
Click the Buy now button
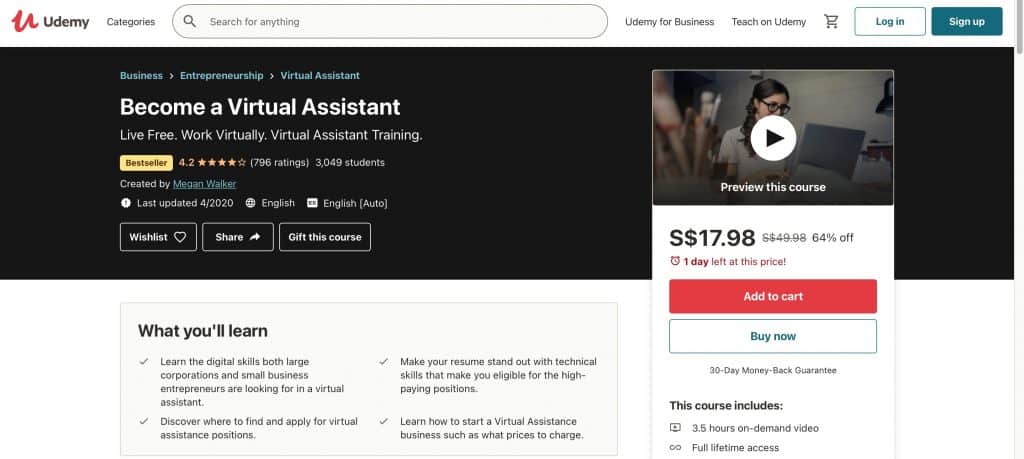(x=773, y=336)
